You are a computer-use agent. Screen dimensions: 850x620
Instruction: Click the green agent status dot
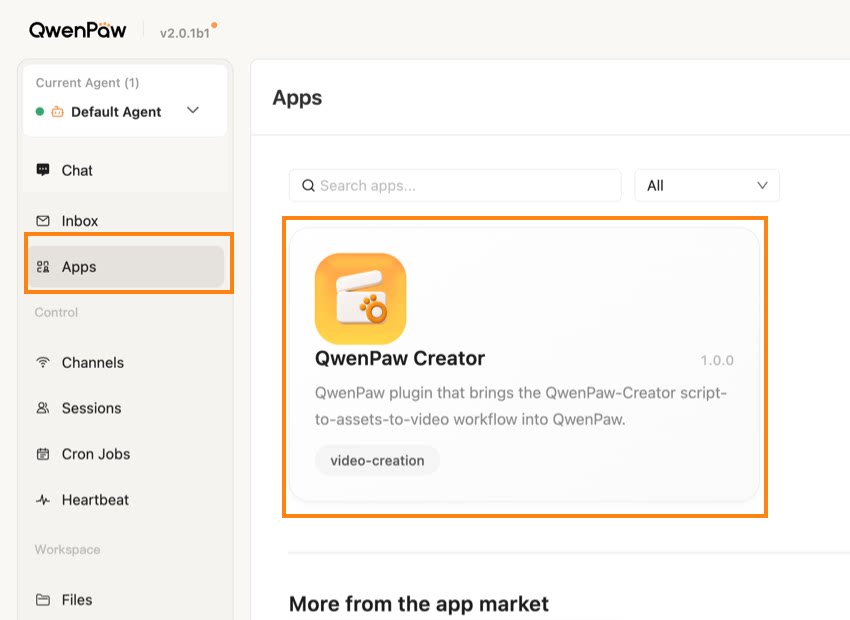pos(40,112)
